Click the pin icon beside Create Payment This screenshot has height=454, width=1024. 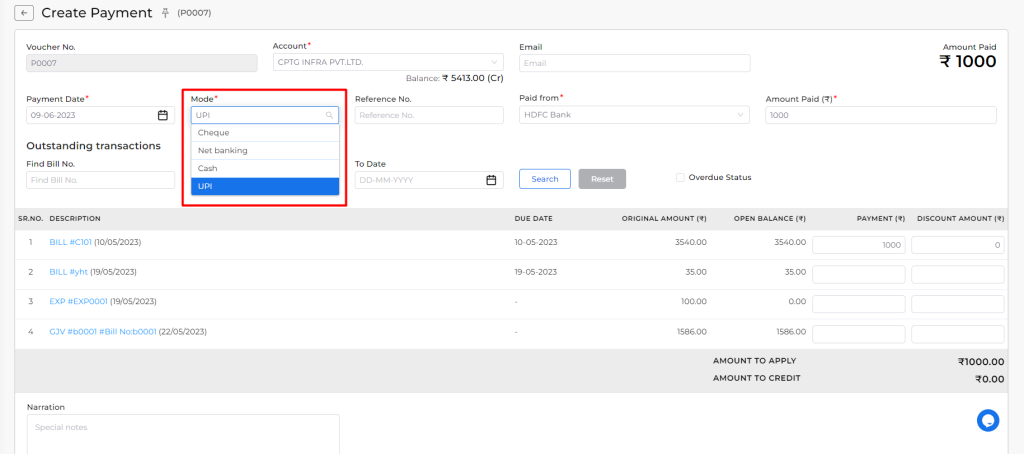click(x=165, y=13)
